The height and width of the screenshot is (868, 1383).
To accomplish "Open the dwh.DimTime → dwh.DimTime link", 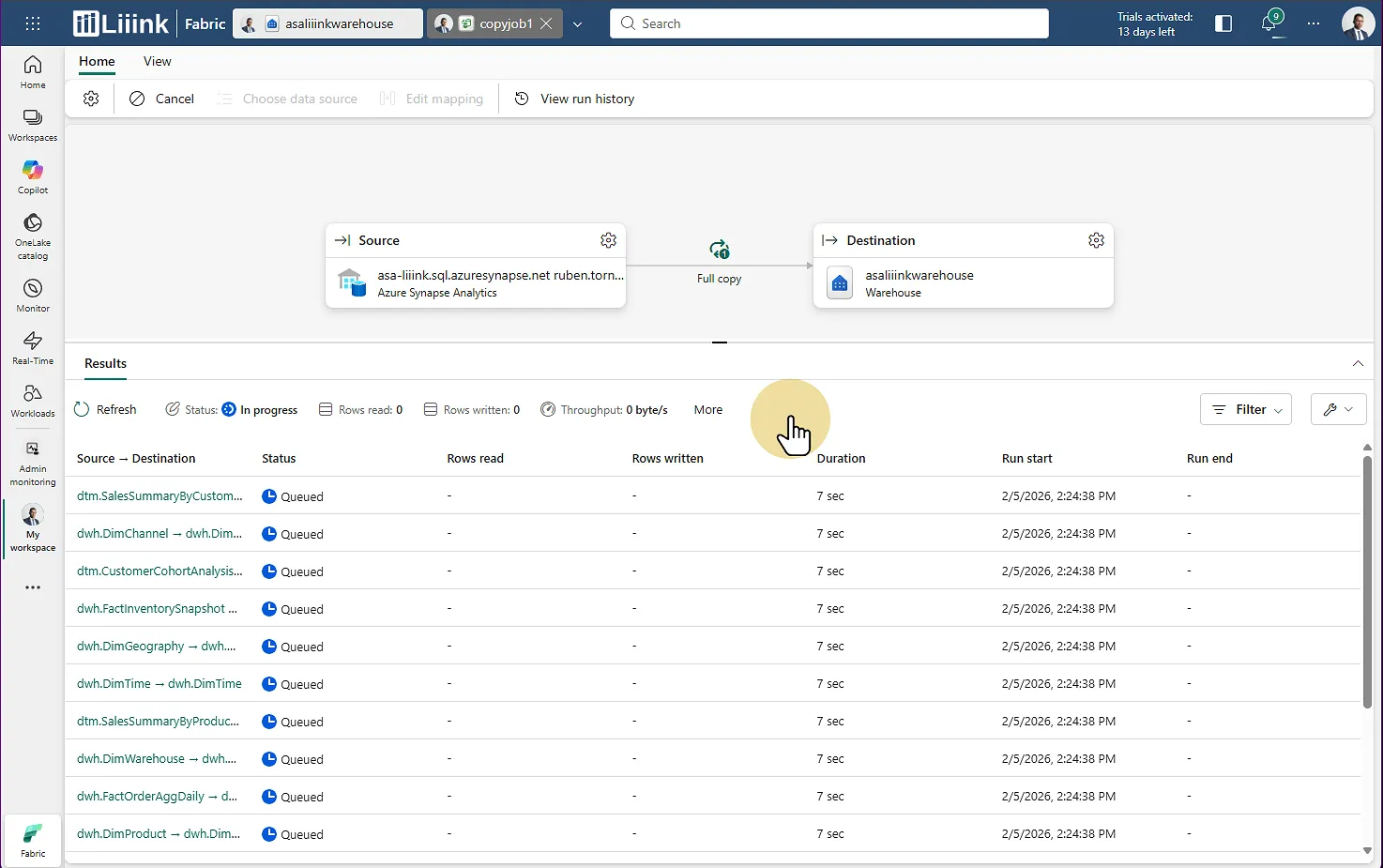I will point(160,683).
